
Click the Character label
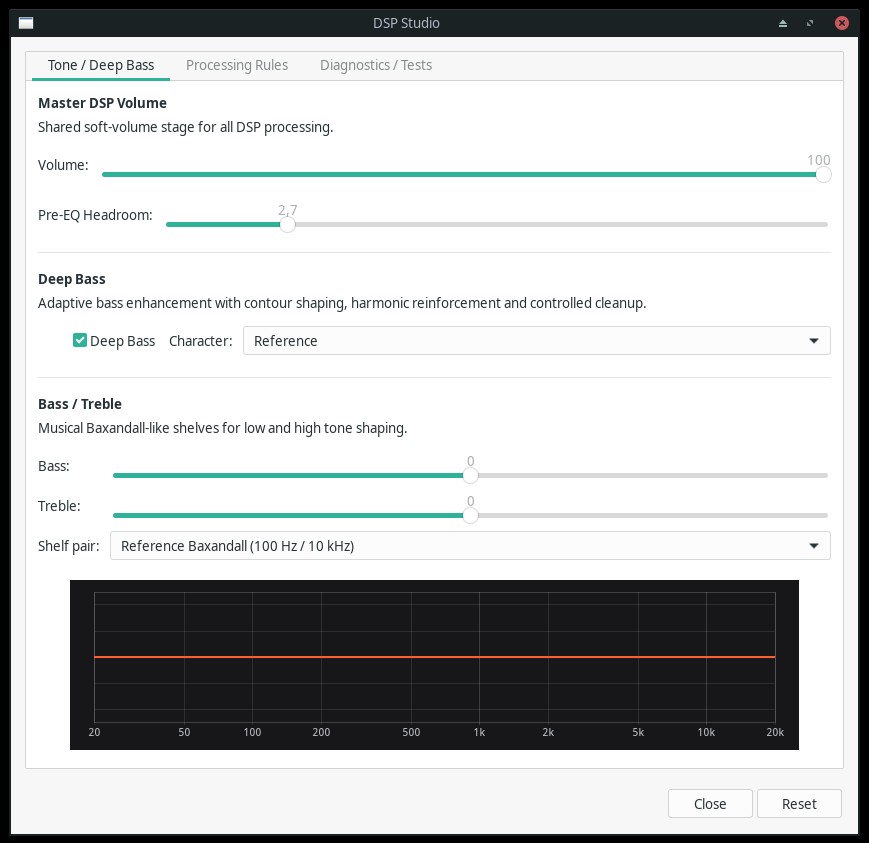(201, 341)
